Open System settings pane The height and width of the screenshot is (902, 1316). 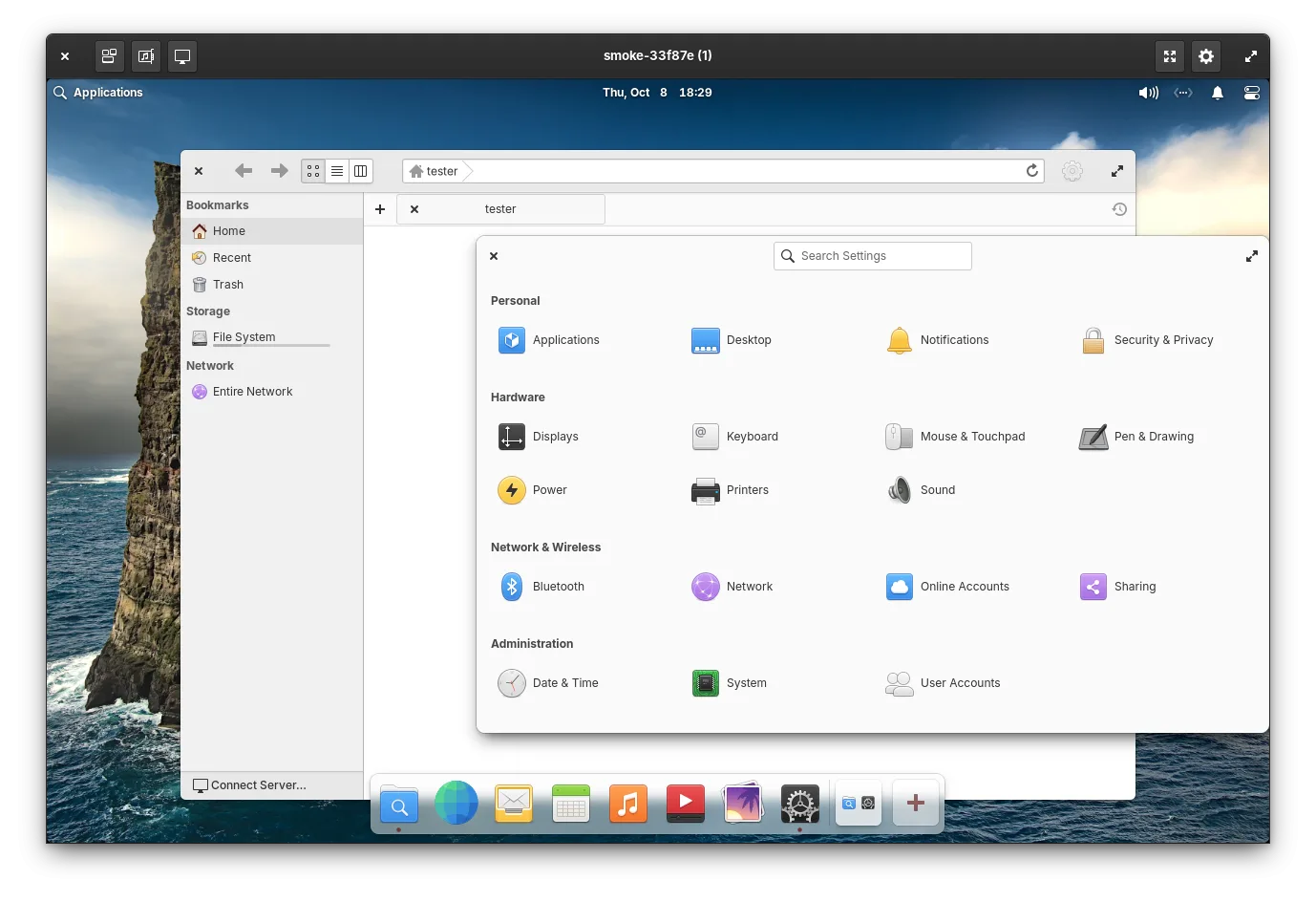tap(730, 683)
